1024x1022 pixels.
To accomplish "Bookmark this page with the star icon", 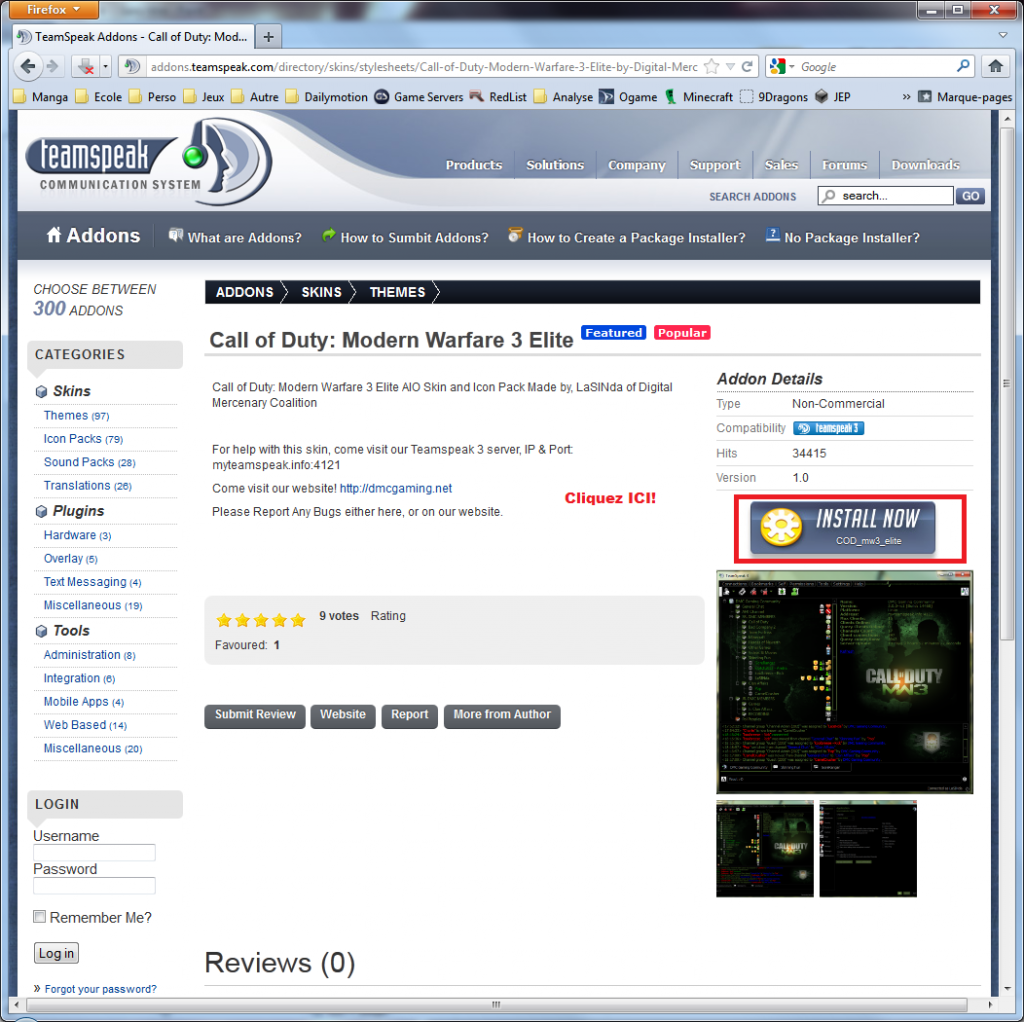I will pyautogui.click(x=712, y=67).
